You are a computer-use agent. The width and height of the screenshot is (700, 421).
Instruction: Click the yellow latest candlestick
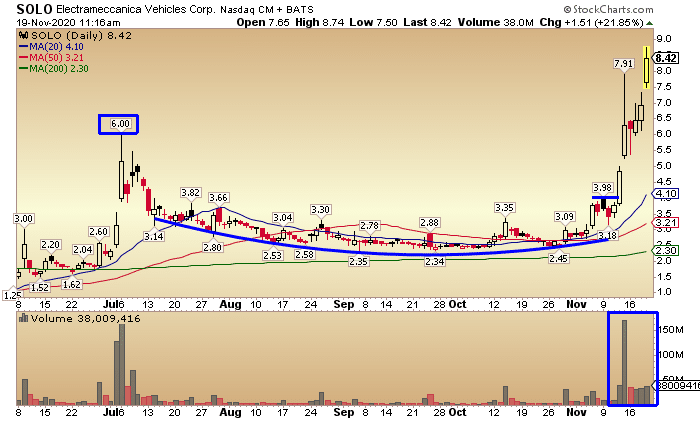646,67
